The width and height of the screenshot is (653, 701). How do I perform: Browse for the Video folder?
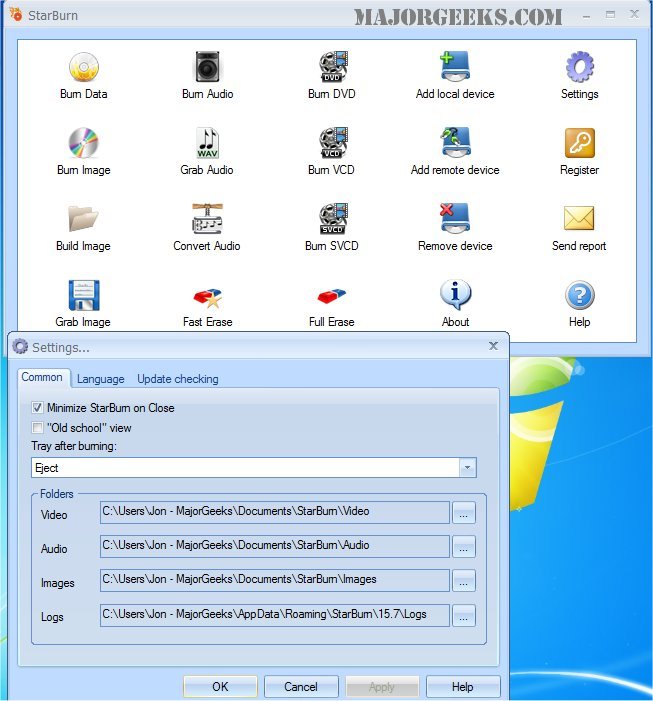pyautogui.click(x=464, y=512)
